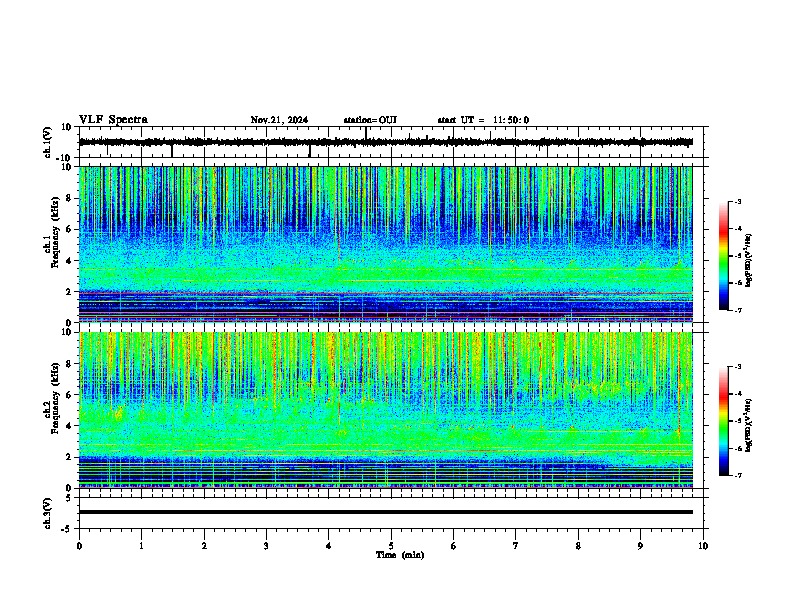The image size is (792, 612).
Task: Click the 'station=OUI' label
Action: 370,120
